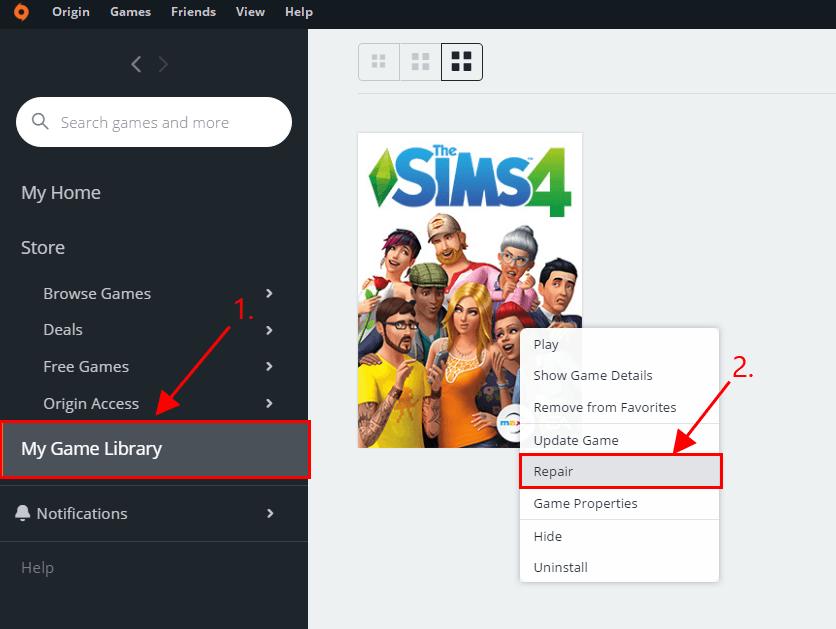Image resolution: width=836 pixels, height=629 pixels.
Task: Open the Store section
Action: click(43, 247)
